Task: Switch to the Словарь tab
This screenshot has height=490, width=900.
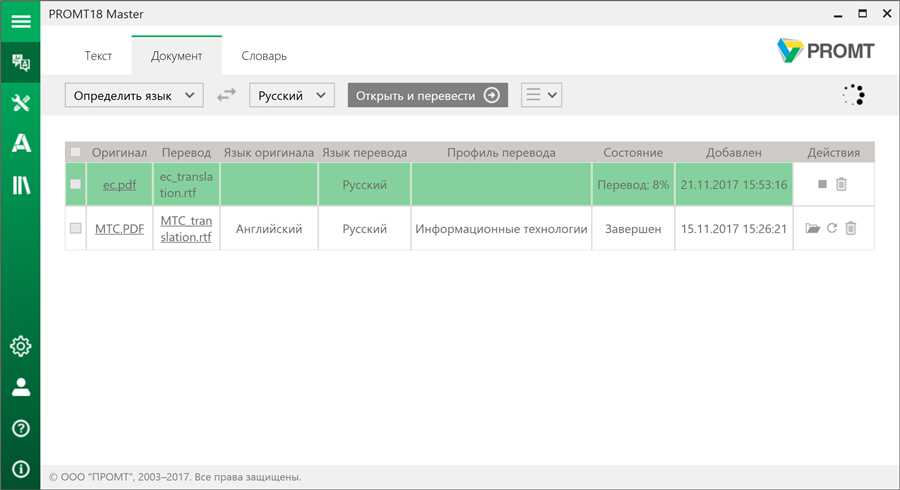Action: click(x=264, y=56)
